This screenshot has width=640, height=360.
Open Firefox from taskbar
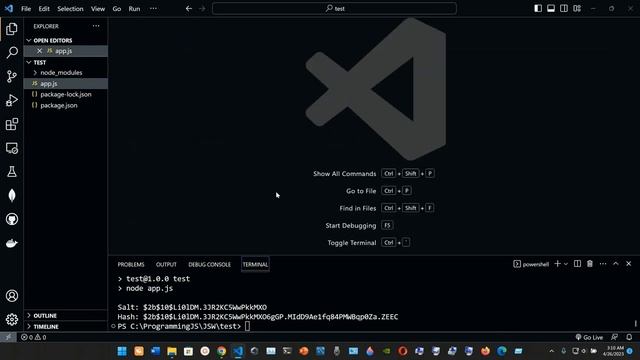pos(485,351)
